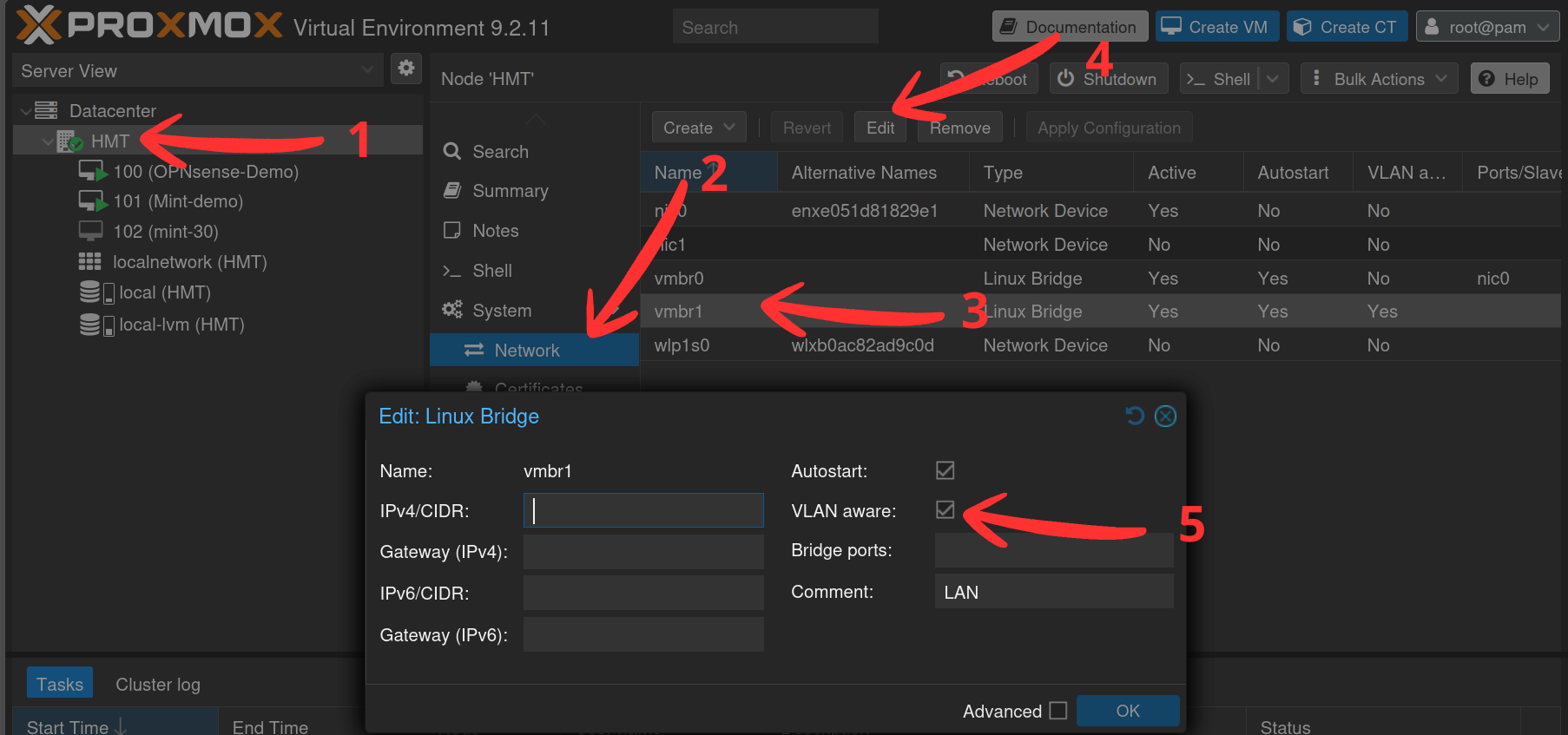Viewport: 1568px width, 735px height.
Task: Open the Server View dropdown
Action: point(367,69)
